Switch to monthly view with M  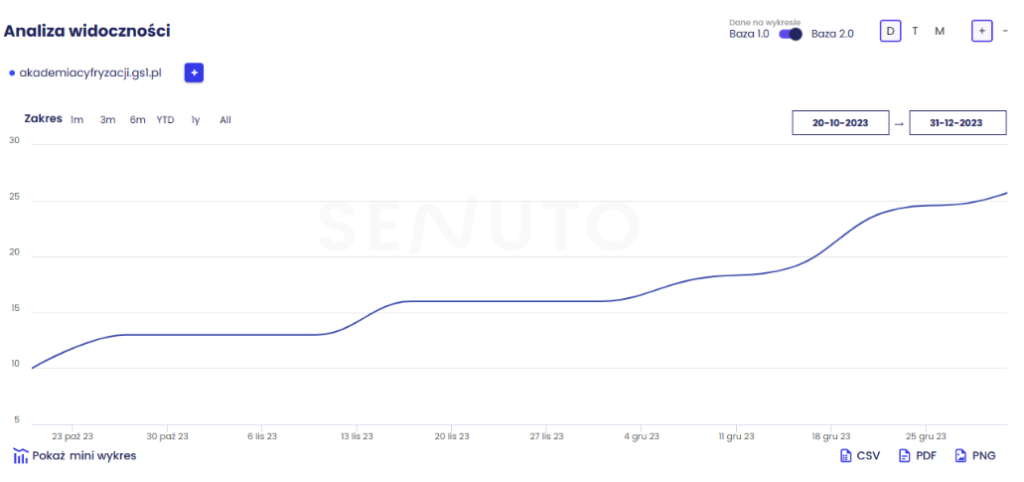click(940, 31)
